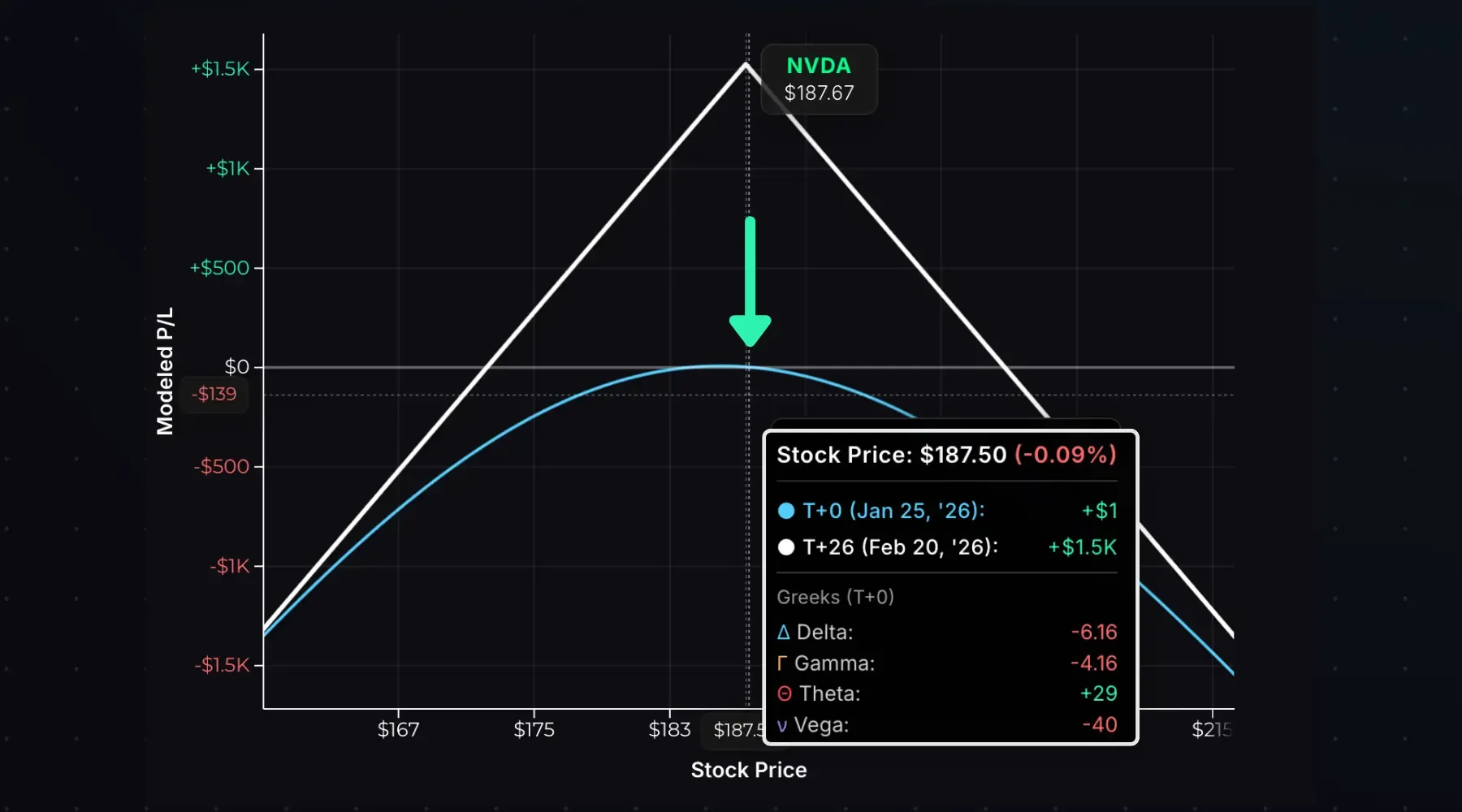Screen dimensions: 1462x812
Task: Expand the Greeks (T+0) section
Action: (835, 597)
